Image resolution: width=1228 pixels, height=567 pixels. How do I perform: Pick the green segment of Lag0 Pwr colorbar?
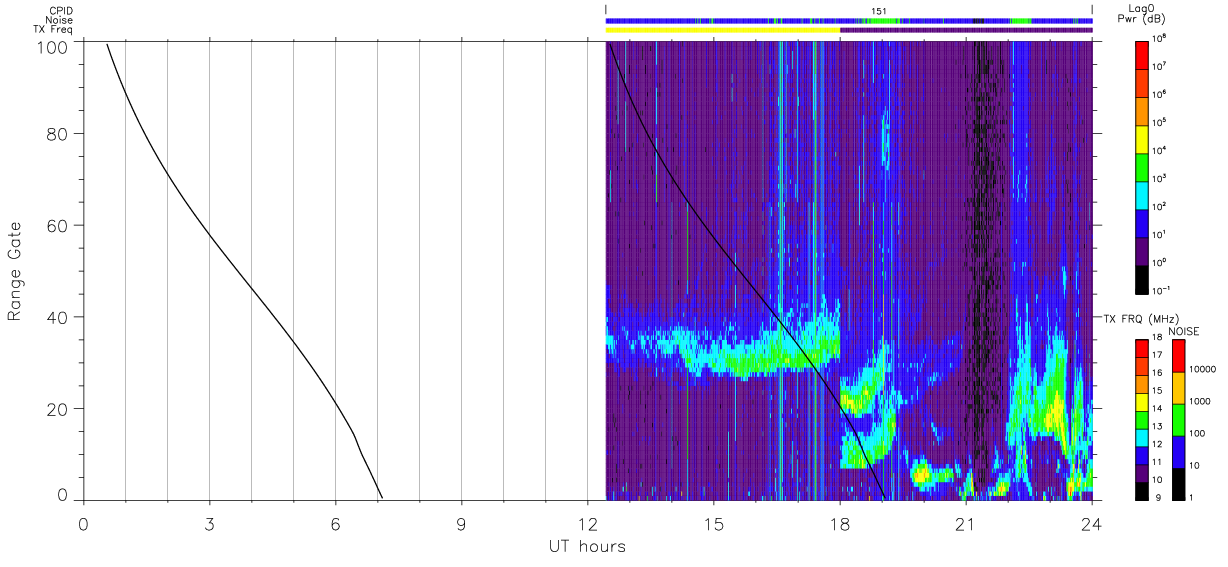[x=1142, y=166]
